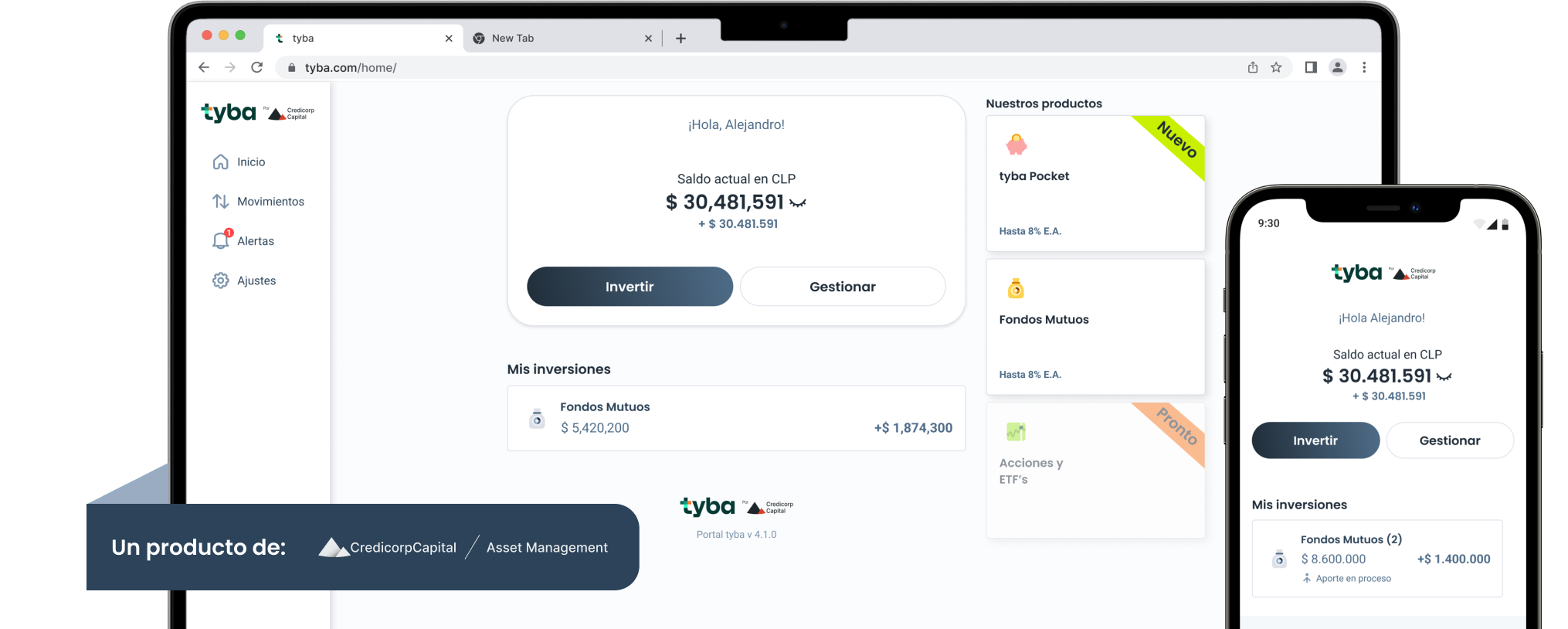Click the money bag icon on Fondos Mutuos
Screen dimensions: 1568x629
(x=1016, y=288)
